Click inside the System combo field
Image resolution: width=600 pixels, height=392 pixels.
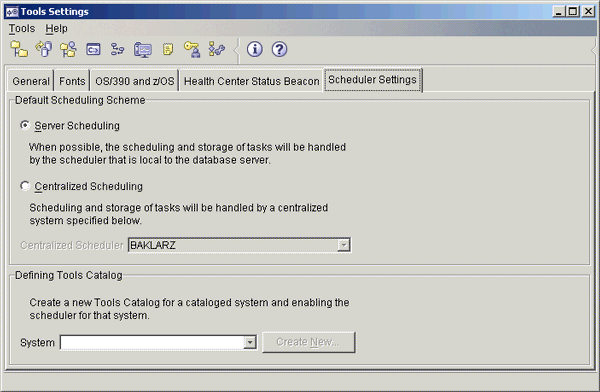click(152, 342)
